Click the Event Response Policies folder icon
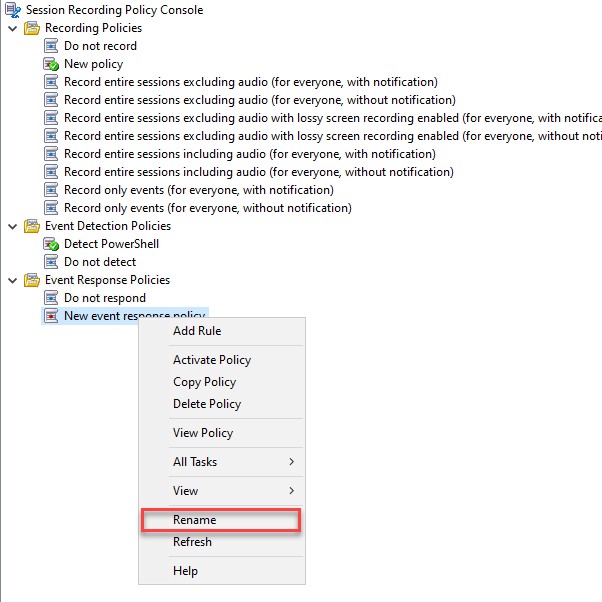Image resolution: width=602 pixels, height=602 pixels. click(31, 280)
